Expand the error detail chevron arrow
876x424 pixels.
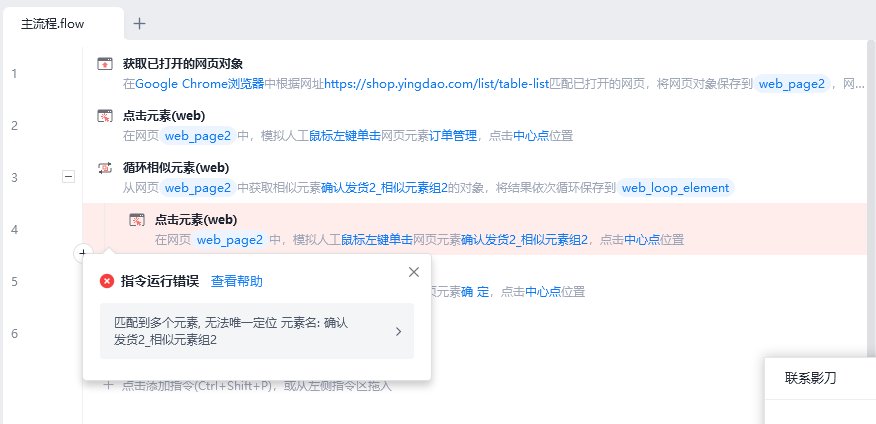pos(398,331)
